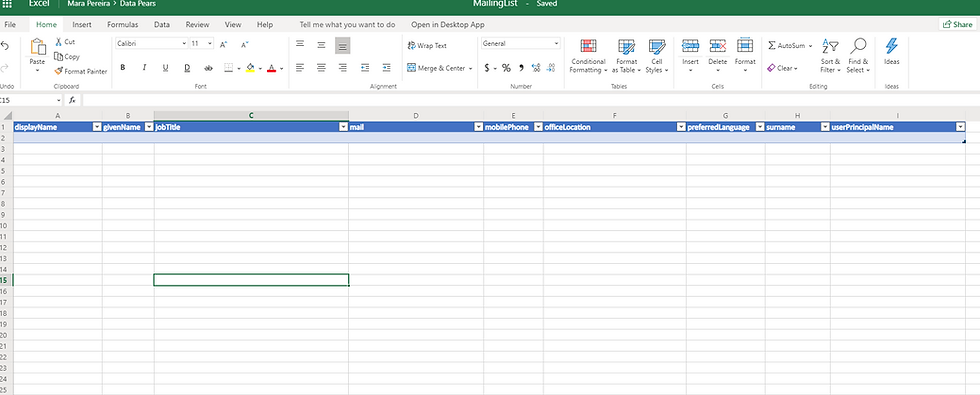Viewport: 980px width, 395px height.
Task: Click the Format cells icon
Action: tap(745, 46)
